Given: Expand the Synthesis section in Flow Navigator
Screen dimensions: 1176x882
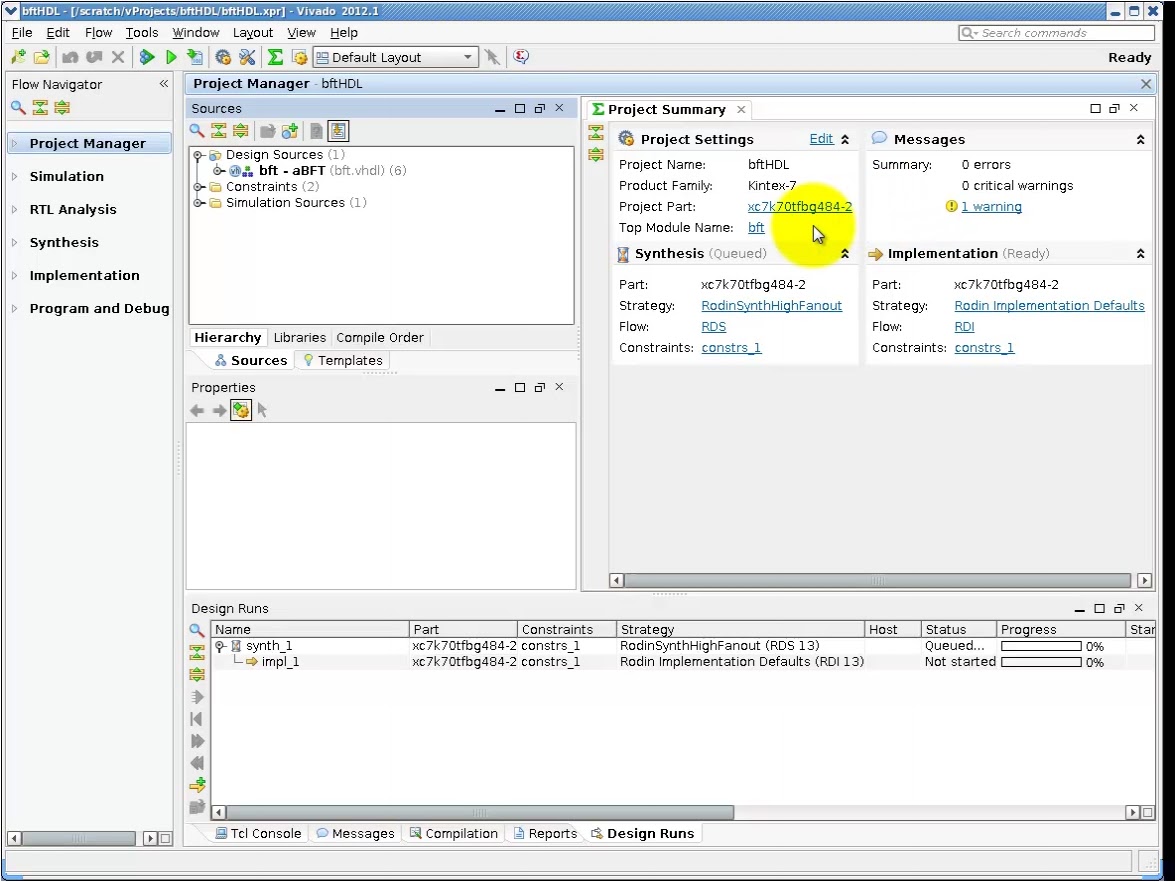Looking at the screenshot, I should pos(14,242).
